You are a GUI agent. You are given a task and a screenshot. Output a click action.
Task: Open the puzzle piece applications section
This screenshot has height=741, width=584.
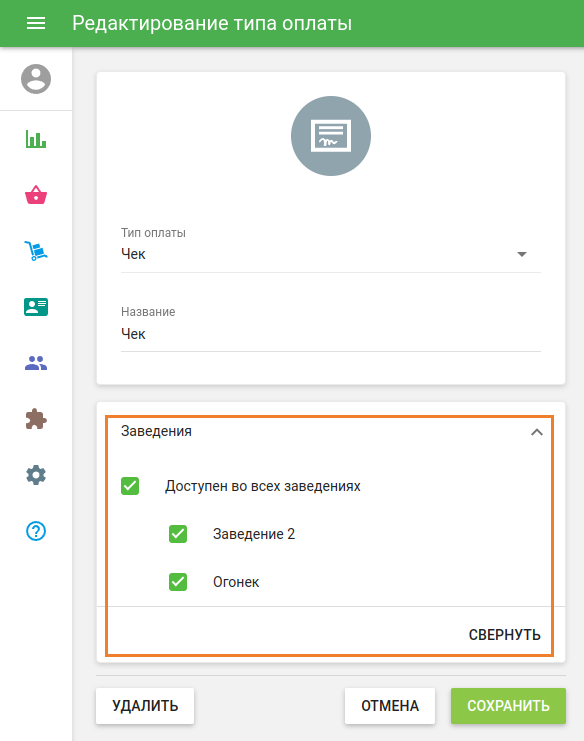tap(36, 419)
